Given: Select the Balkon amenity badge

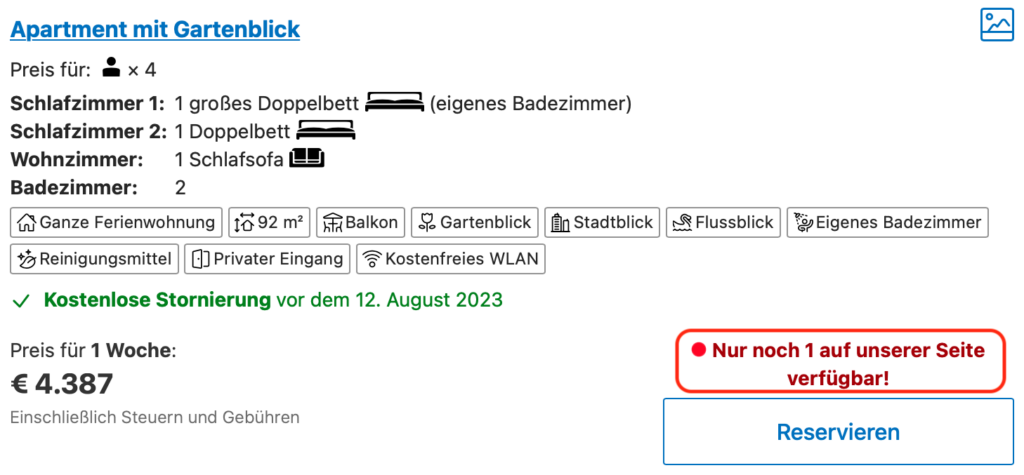Looking at the screenshot, I should coord(360,222).
